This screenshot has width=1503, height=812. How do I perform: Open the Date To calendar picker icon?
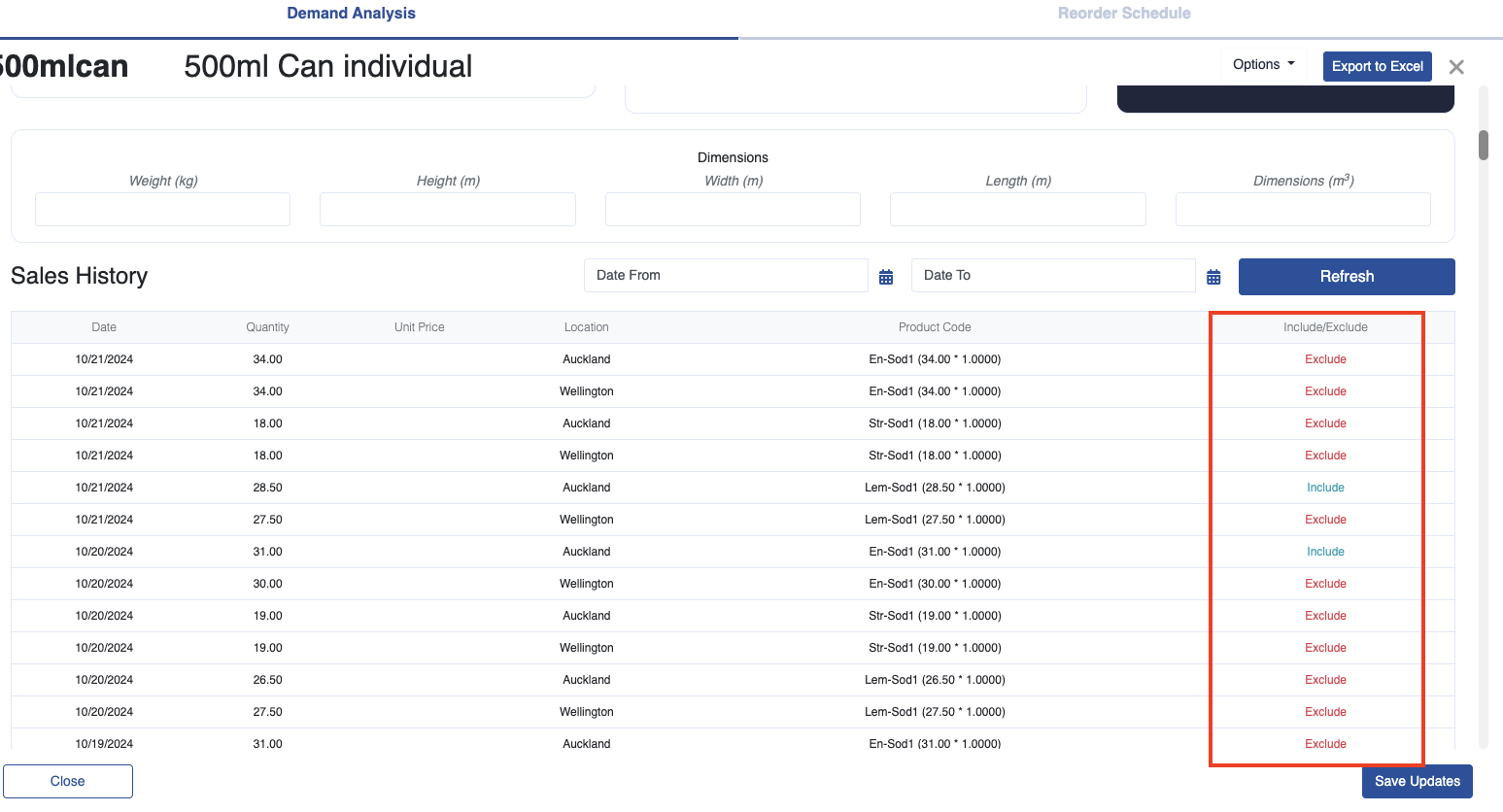point(1213,277)
